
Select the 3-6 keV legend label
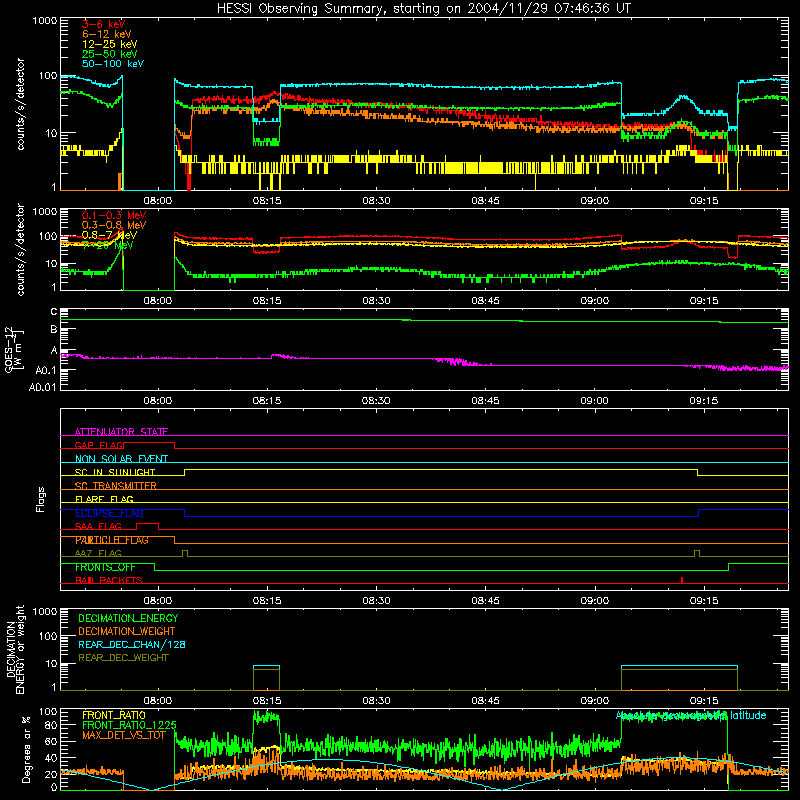pos(104,24)
